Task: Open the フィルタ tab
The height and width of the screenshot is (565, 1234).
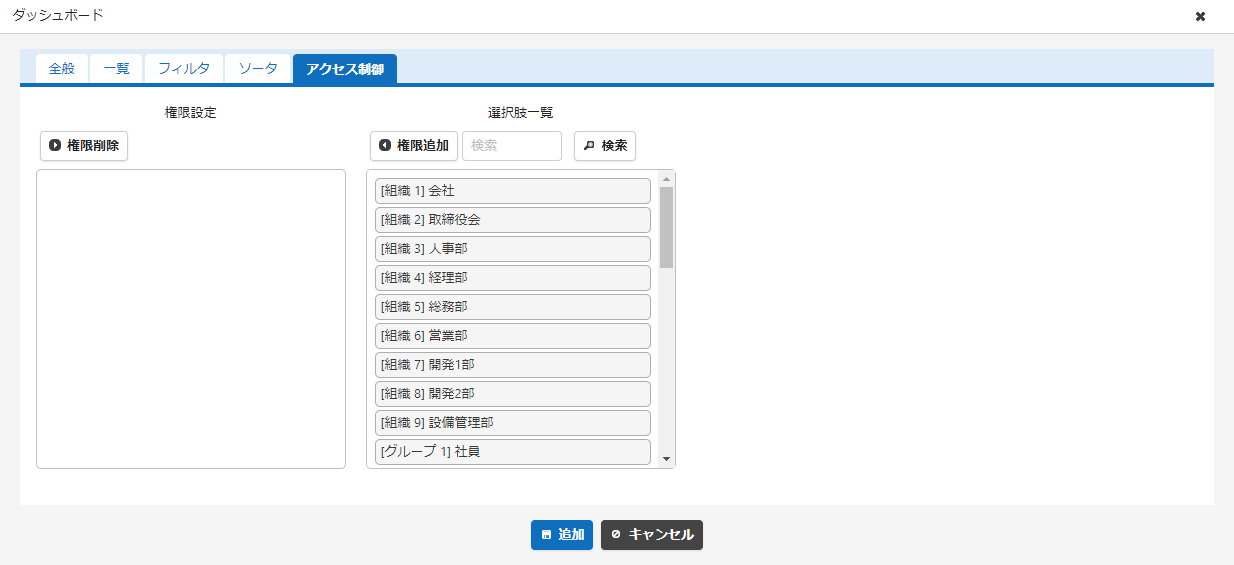Action: coord(184,69)
